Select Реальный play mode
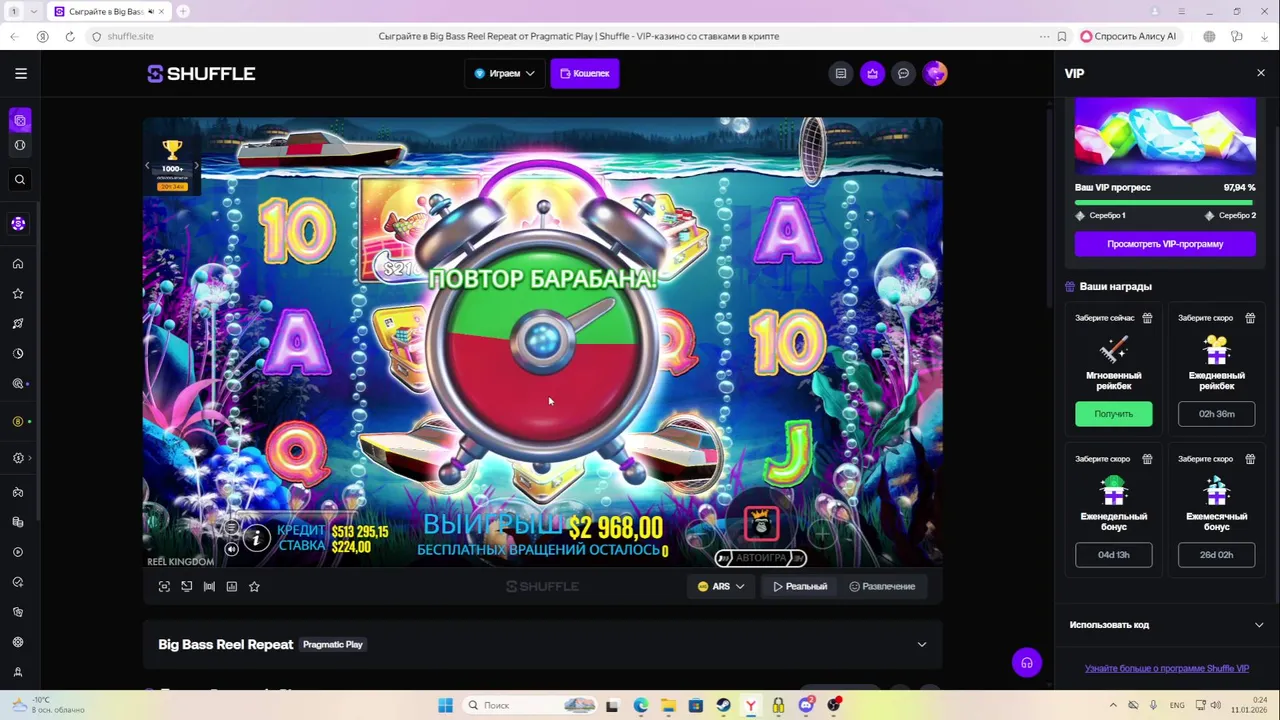 click(x=800, y=587)
